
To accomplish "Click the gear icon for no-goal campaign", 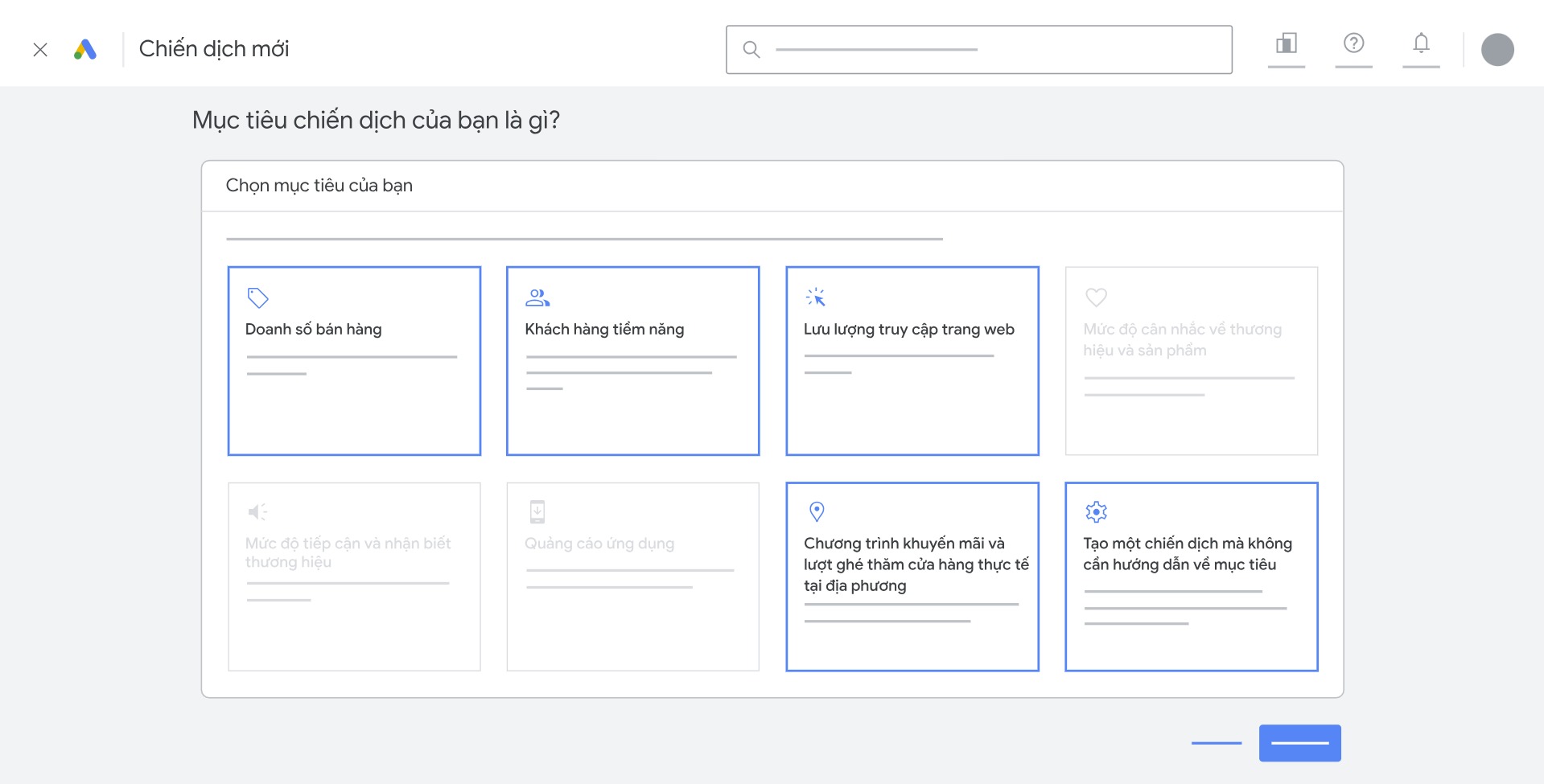I will [x=1096, y=511].
